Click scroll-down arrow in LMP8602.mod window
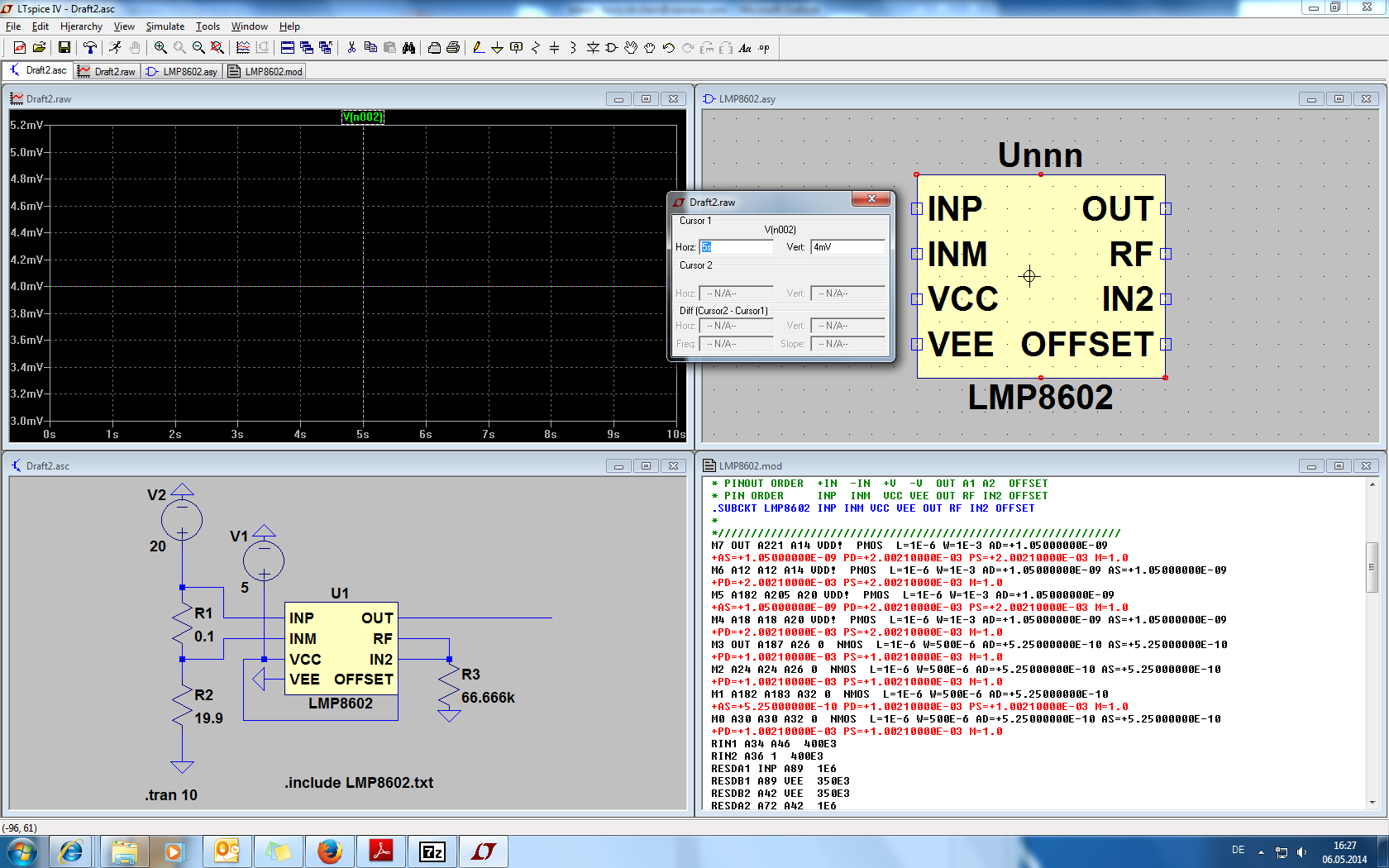The width and height of the screenshot is (1389, 868). coord(1372,802)
